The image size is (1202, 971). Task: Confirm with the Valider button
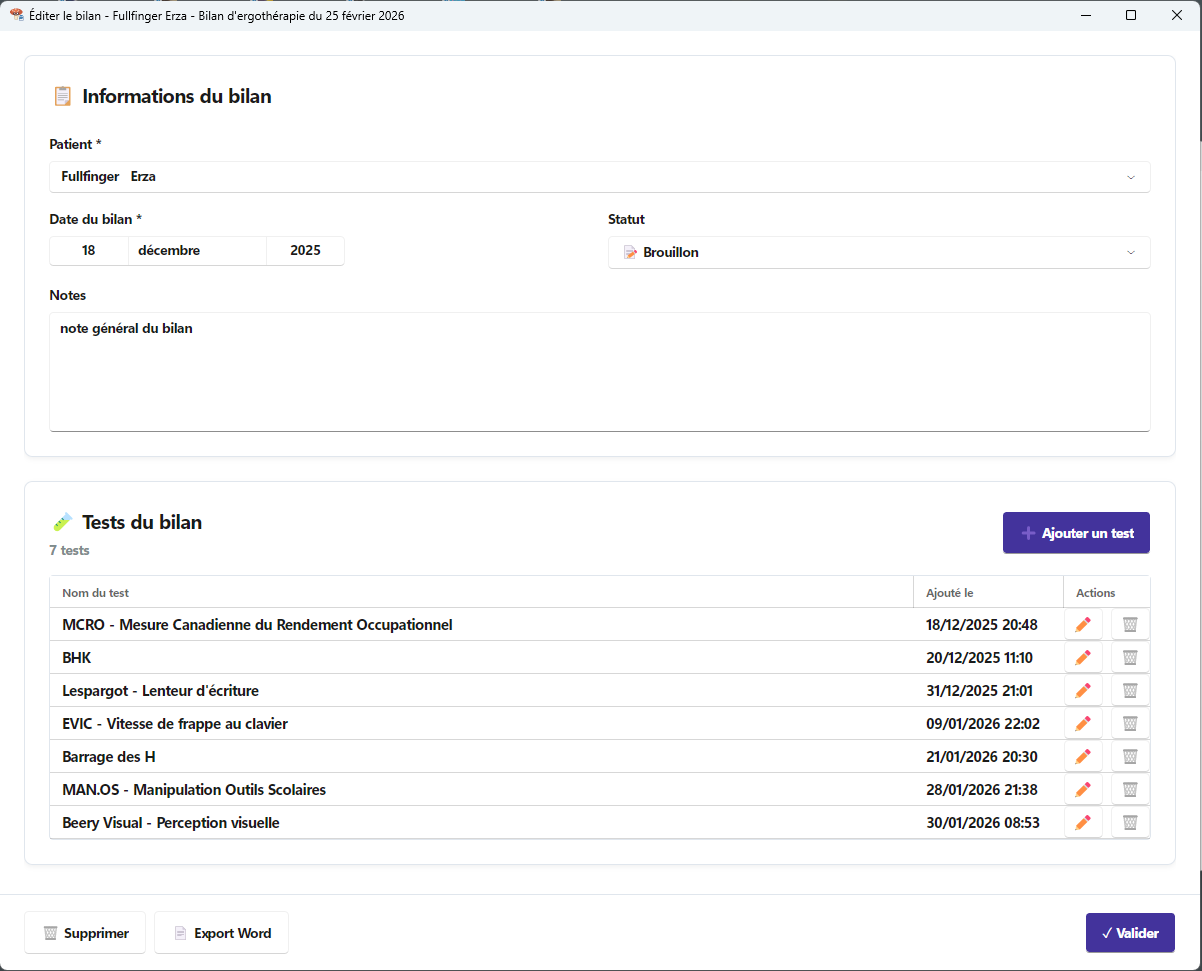click(x=1130, y=933)
